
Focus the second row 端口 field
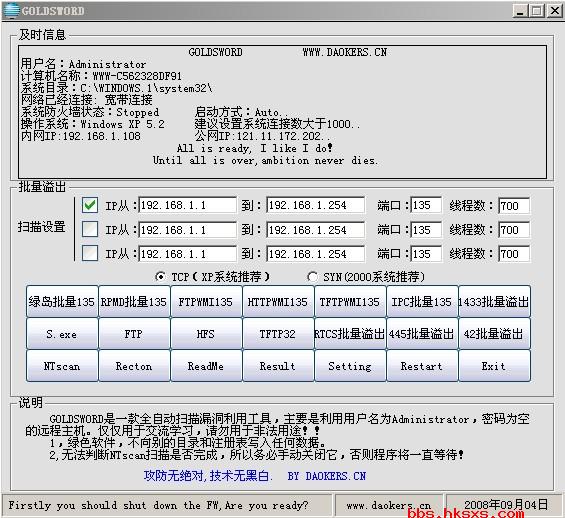coord(426,230)
